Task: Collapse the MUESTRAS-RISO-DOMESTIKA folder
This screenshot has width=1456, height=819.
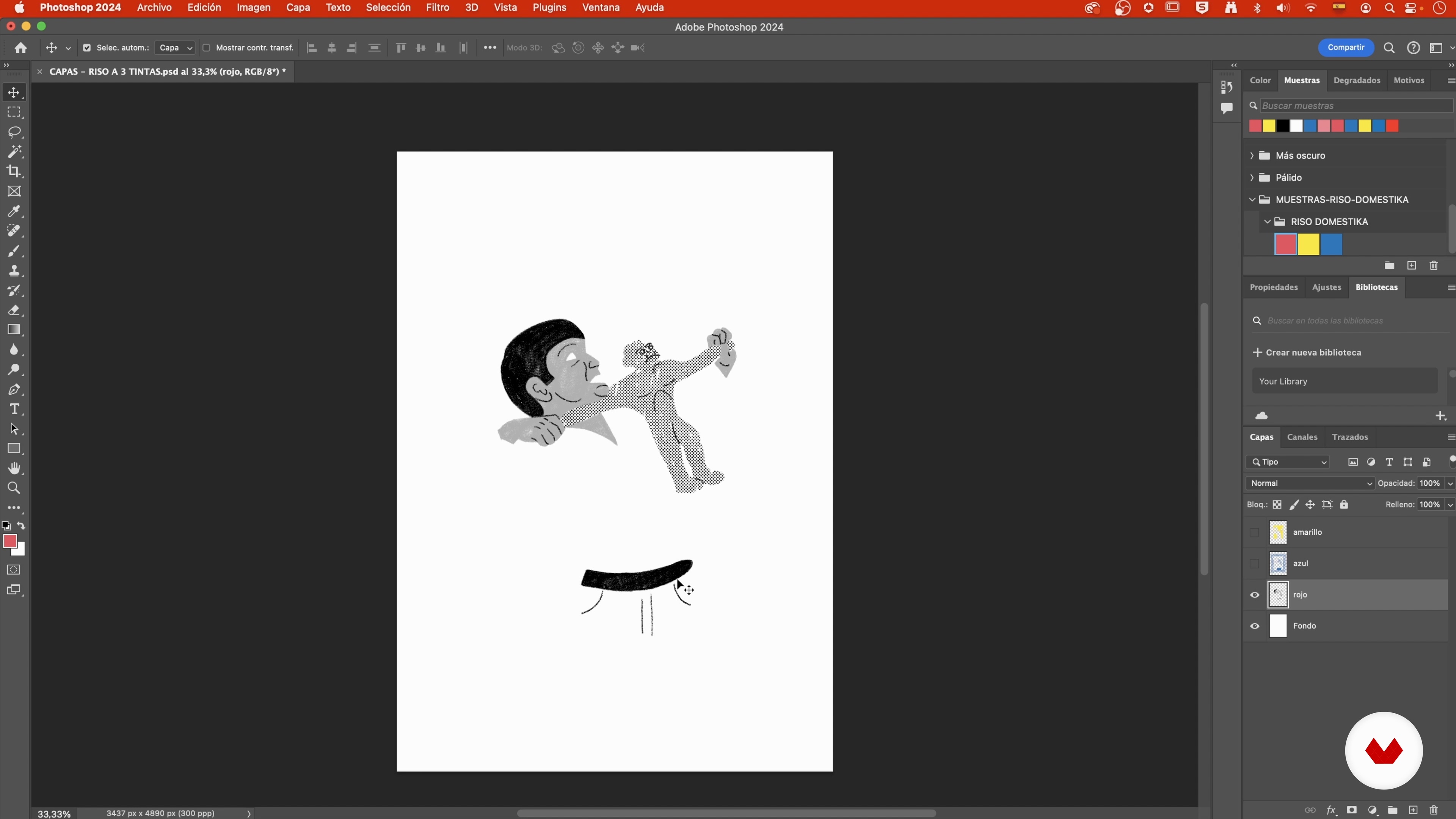Action: click(x=1252, y=199)
